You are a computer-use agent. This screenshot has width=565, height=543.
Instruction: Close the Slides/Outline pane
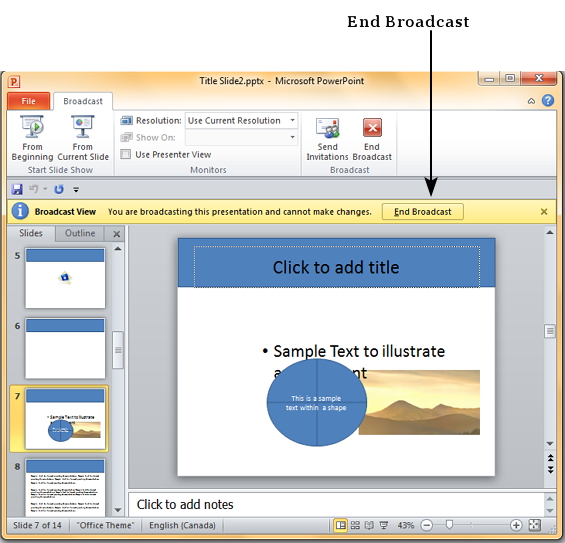[x=116, y=234]
